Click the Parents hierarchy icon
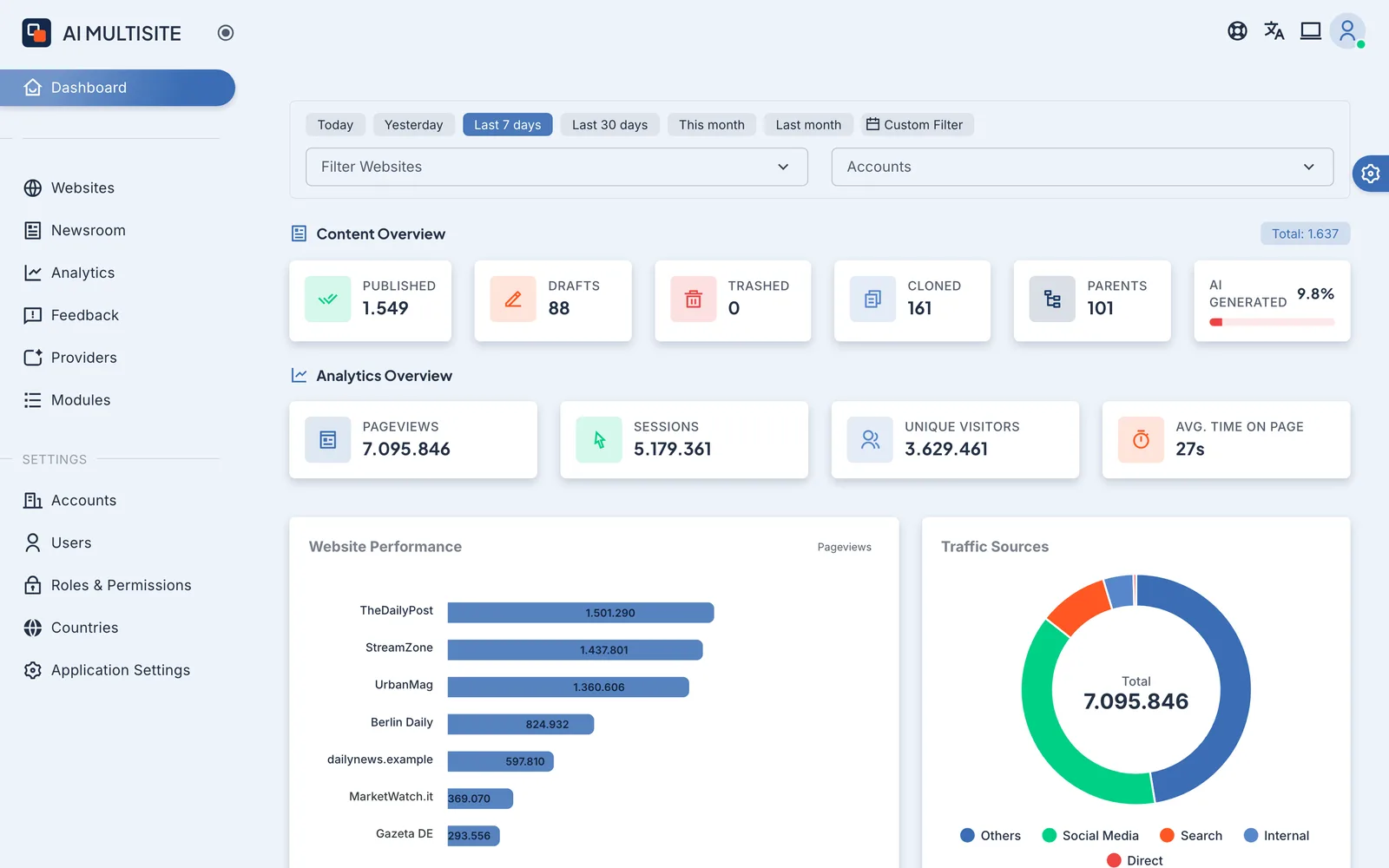Screen dimensions: 1389x868 1052,299
